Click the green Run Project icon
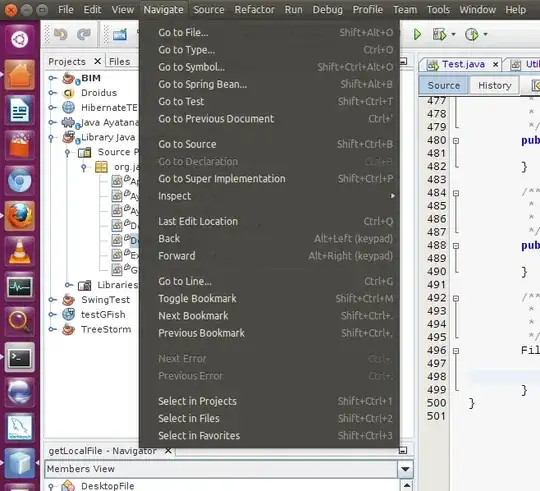Viewport: 540px width, 491px height. (417, 34)
